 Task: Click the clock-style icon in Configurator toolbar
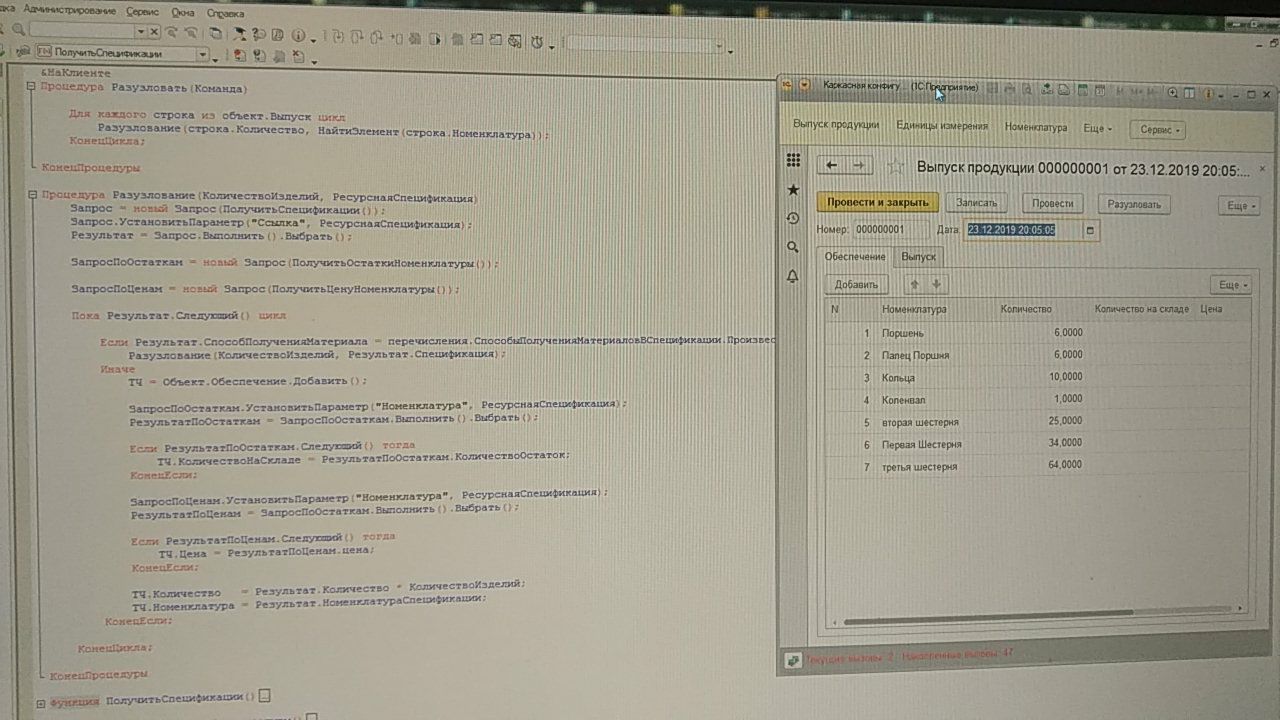click(x=537, y=41)
